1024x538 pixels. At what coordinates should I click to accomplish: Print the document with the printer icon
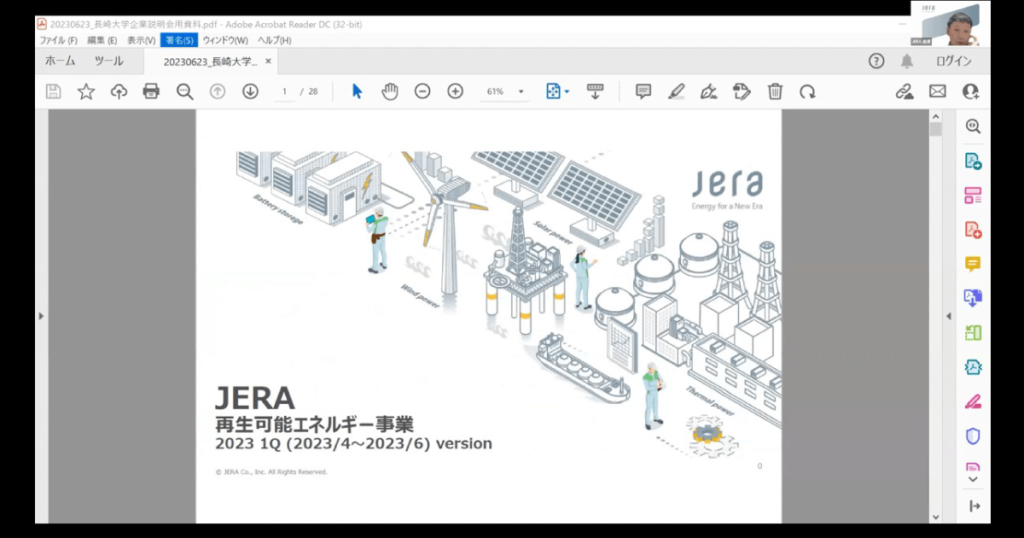pos(152,91)
